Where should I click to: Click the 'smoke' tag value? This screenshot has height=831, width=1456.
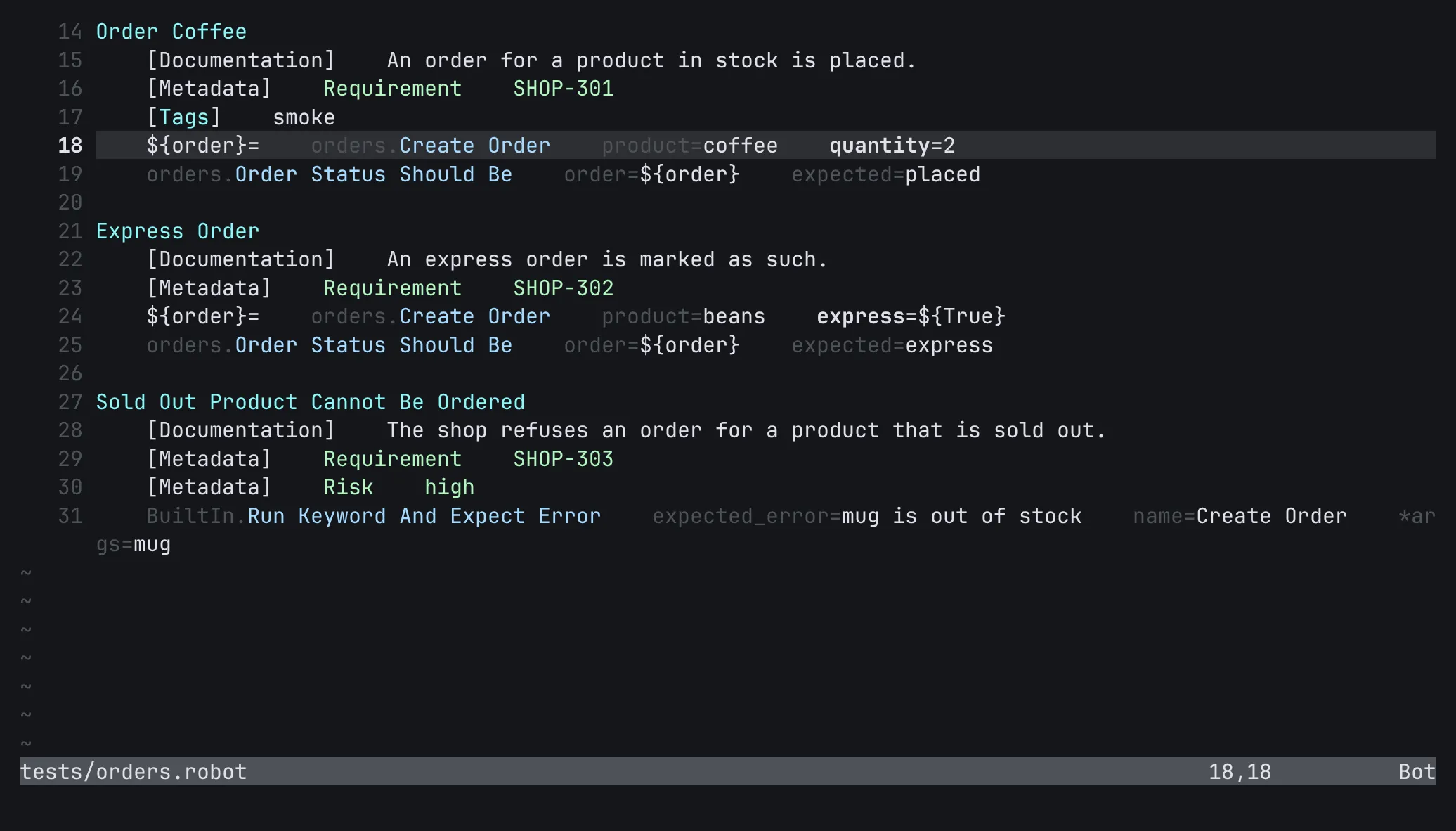coord(304,117)
